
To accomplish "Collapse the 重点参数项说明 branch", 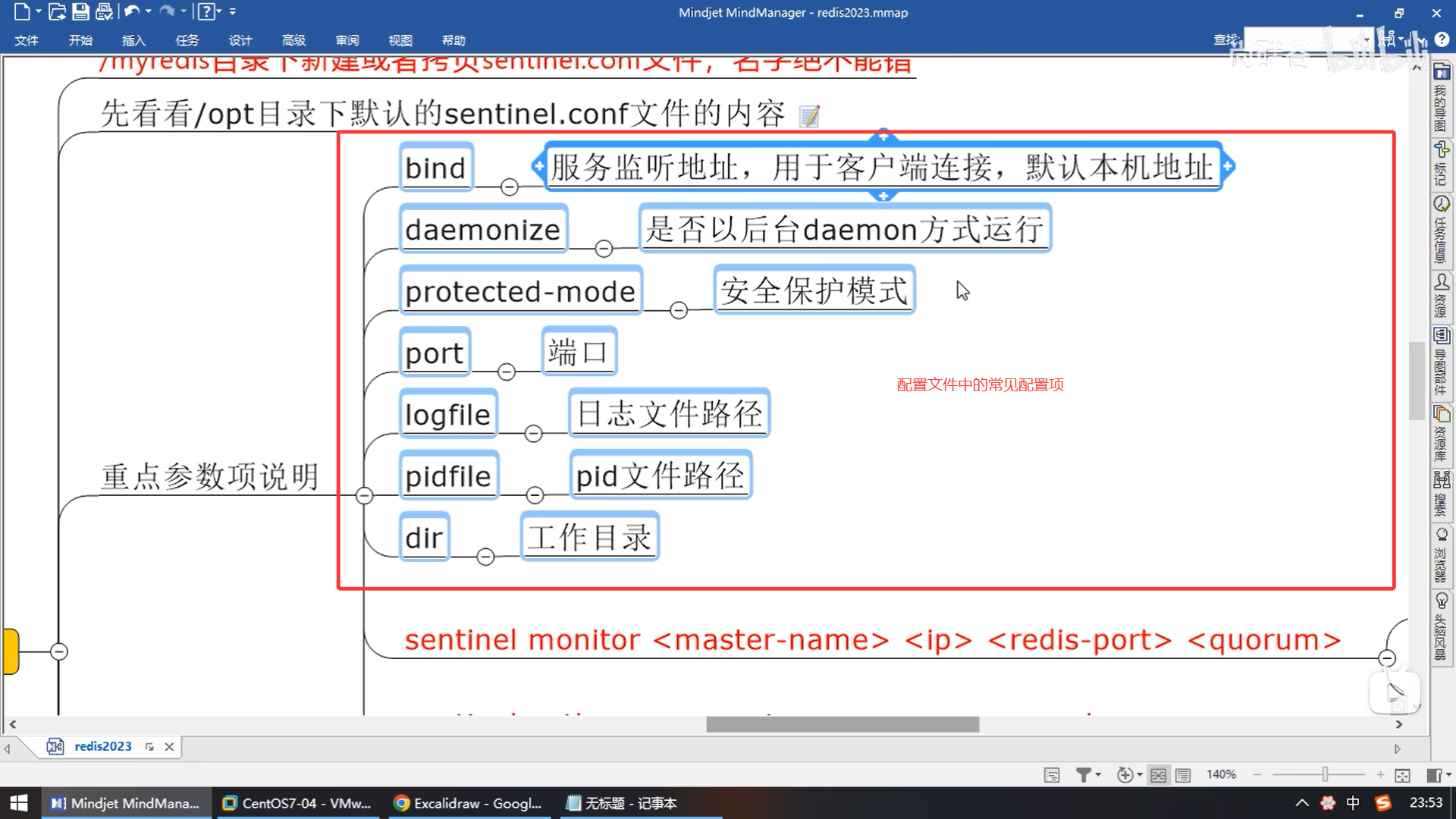I will point(364,495).
